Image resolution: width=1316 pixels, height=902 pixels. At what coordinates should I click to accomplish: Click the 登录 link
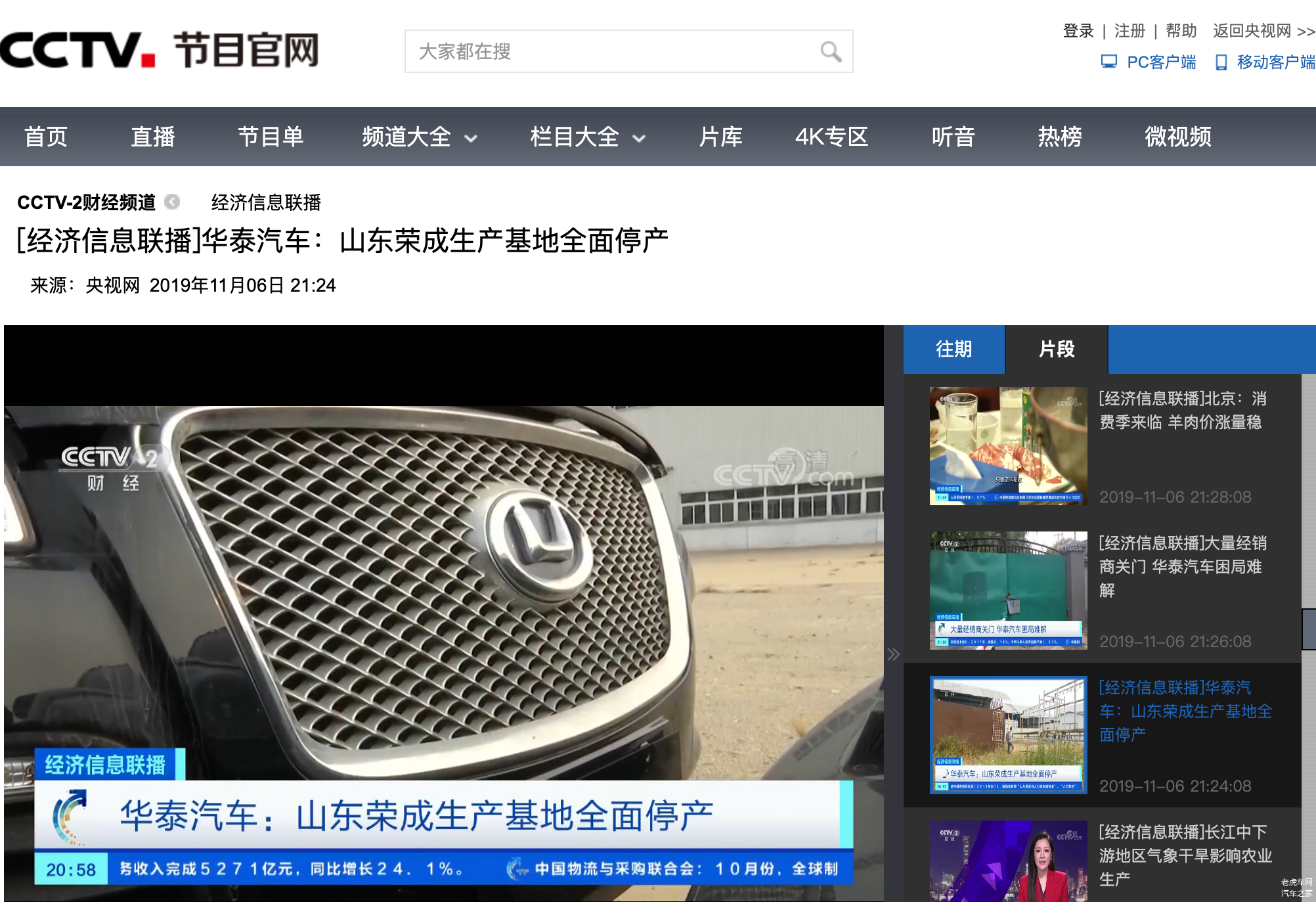click(1078, 31)
